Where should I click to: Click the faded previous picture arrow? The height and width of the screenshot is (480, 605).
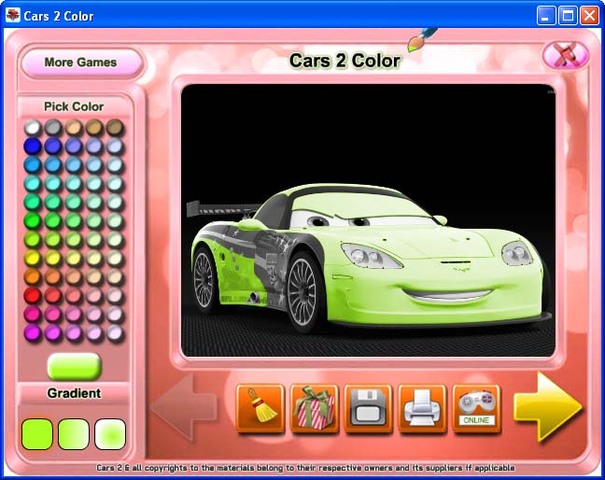[x=184, y=408]
